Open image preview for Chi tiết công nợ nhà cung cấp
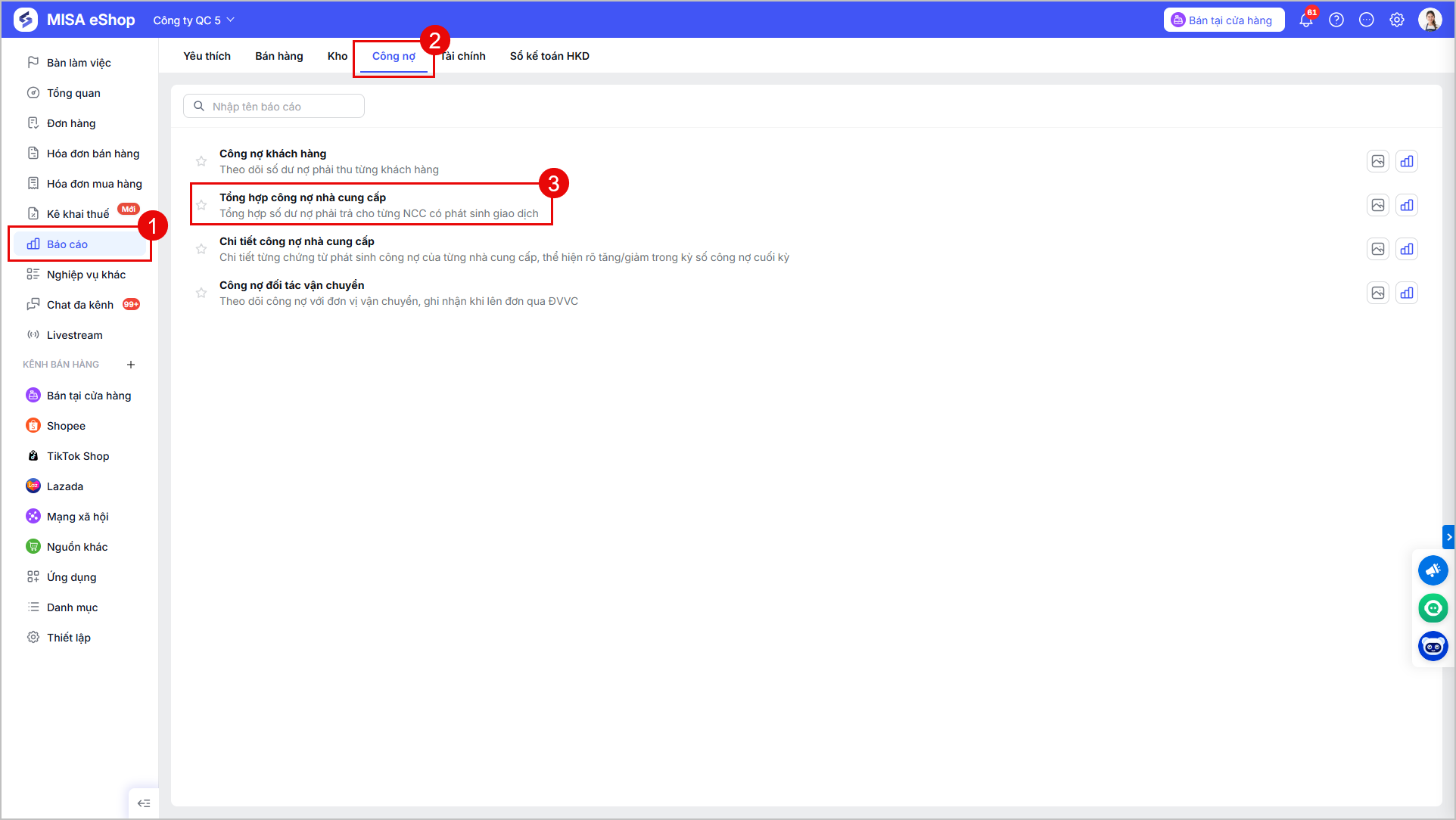The image size is (1456, 820). click(1378, 249)
